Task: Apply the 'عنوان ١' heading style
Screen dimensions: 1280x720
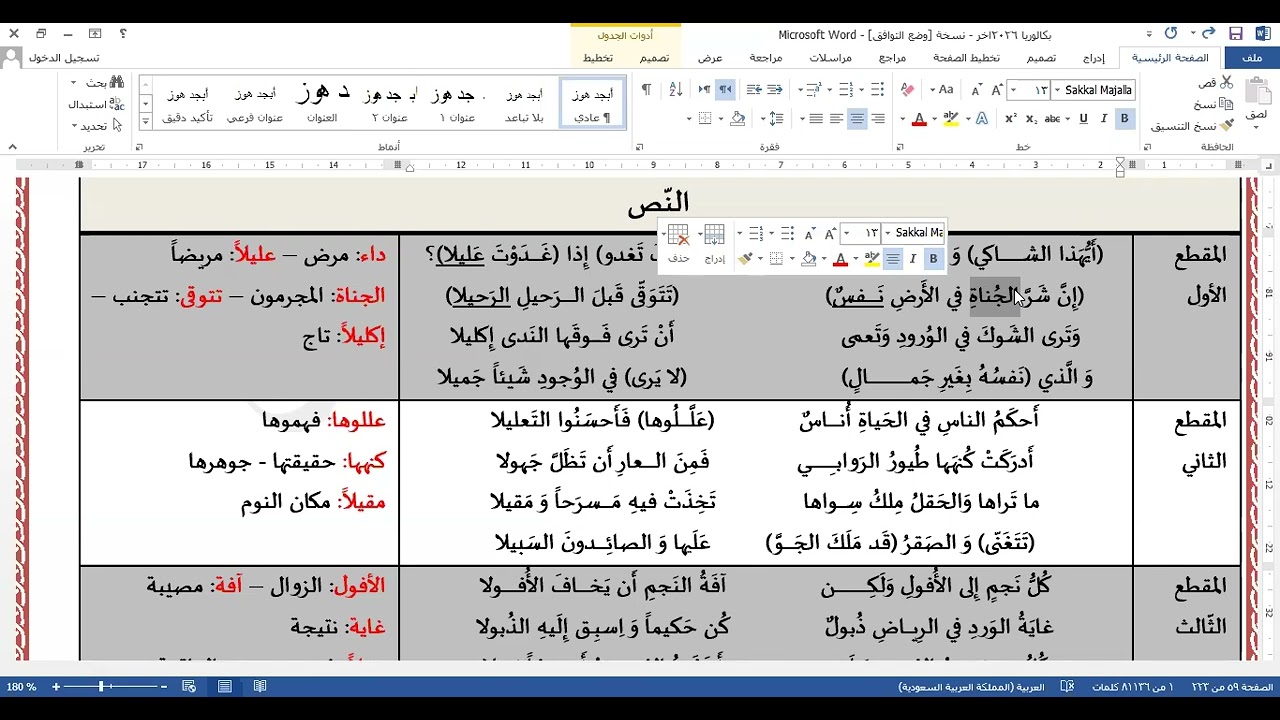Action: coord(457,103)
